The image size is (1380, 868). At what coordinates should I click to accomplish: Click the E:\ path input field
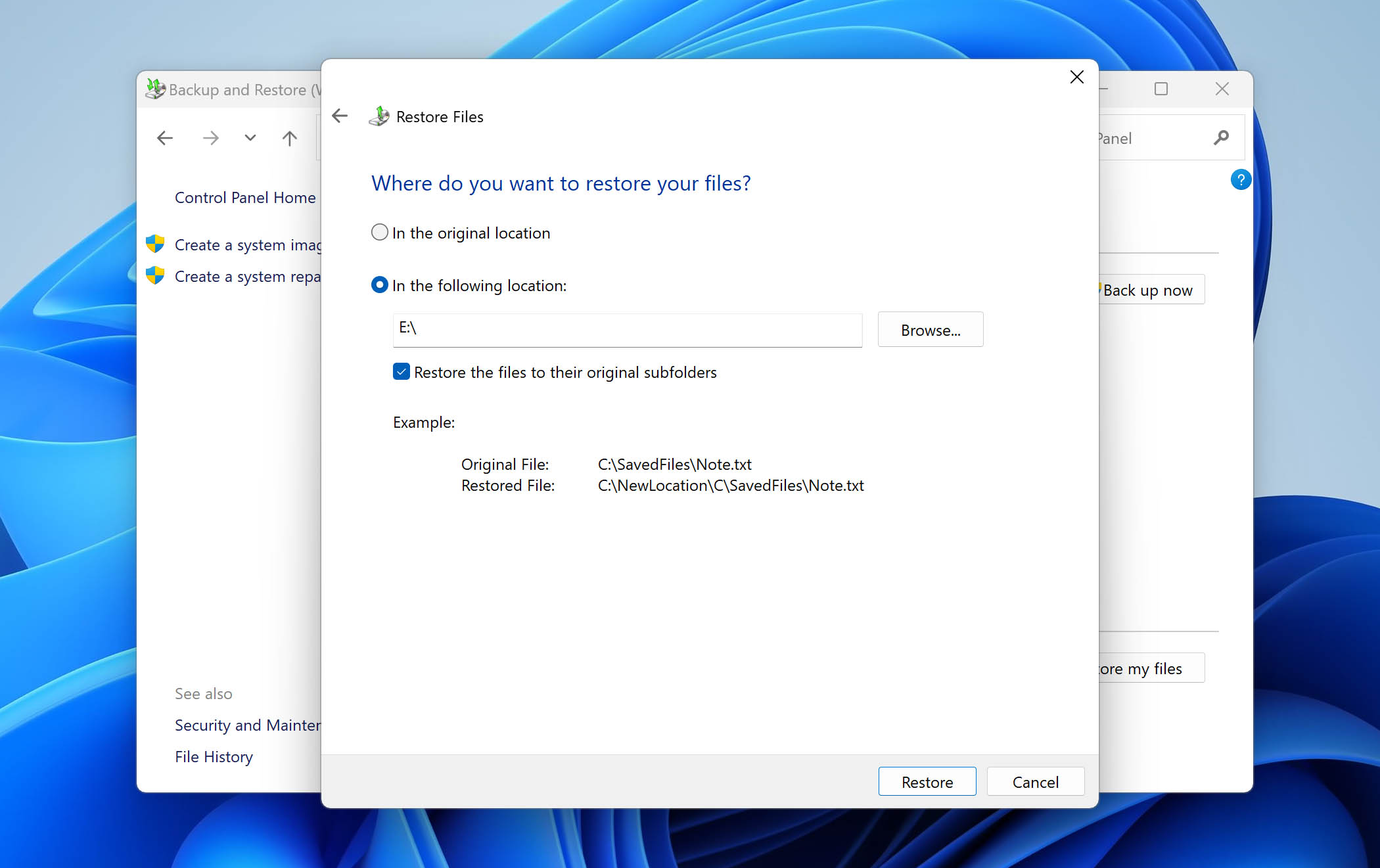coord(627,328)
